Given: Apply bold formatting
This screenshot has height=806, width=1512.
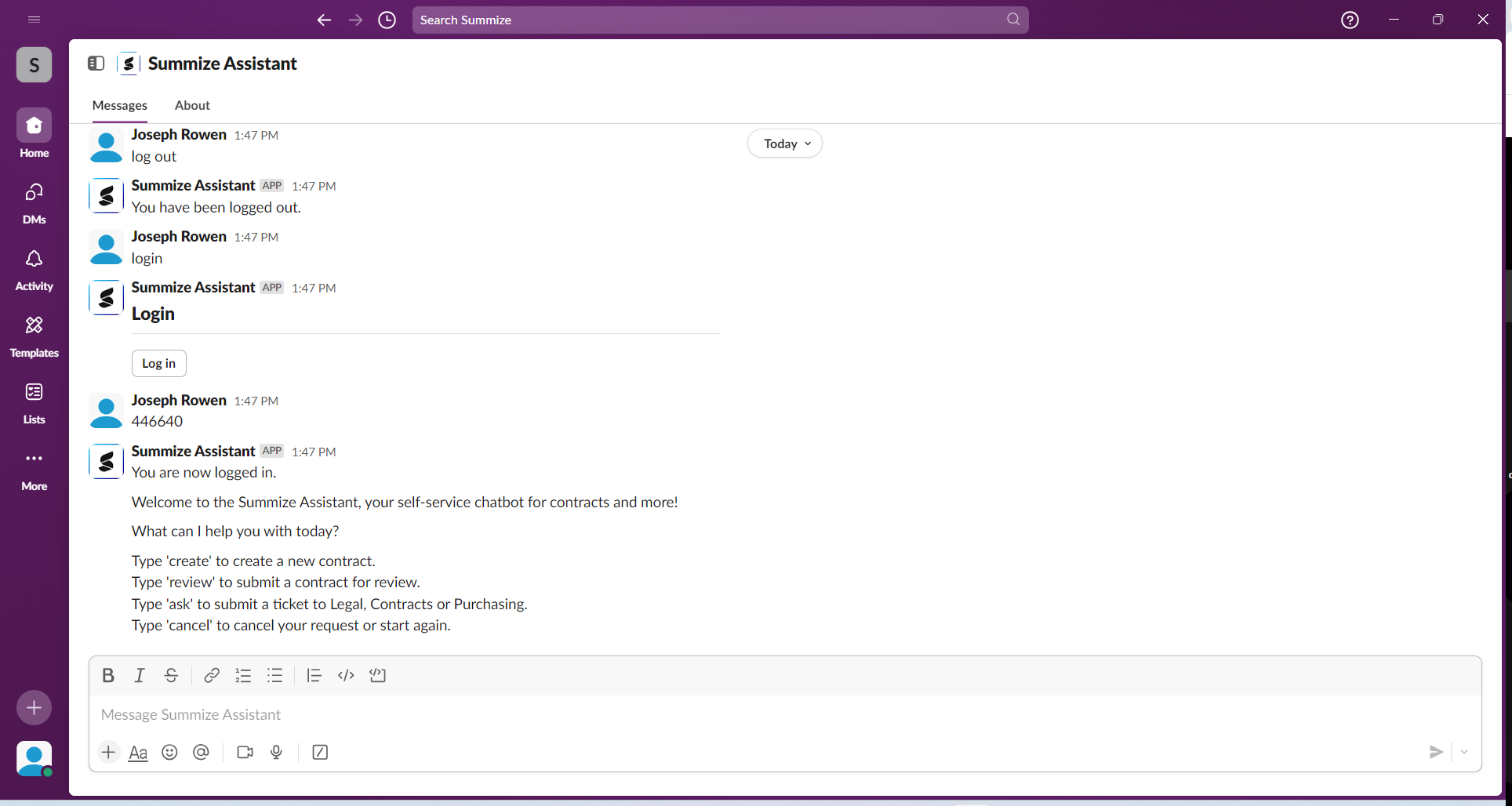Looking at the screenshot, I should tap(108, 675).
